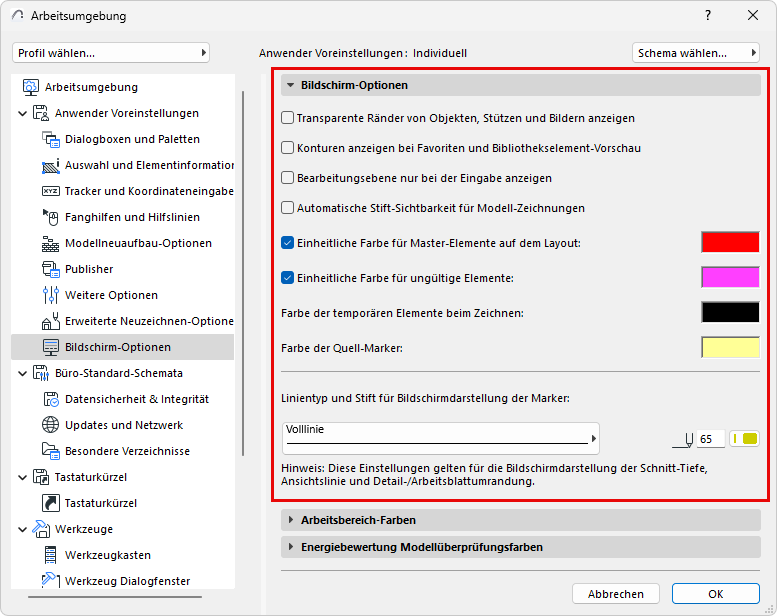This screenshot has width=777, height=616.
Task: Click the Datensicherheit & Integrität icon
Action: pos(51,399)
